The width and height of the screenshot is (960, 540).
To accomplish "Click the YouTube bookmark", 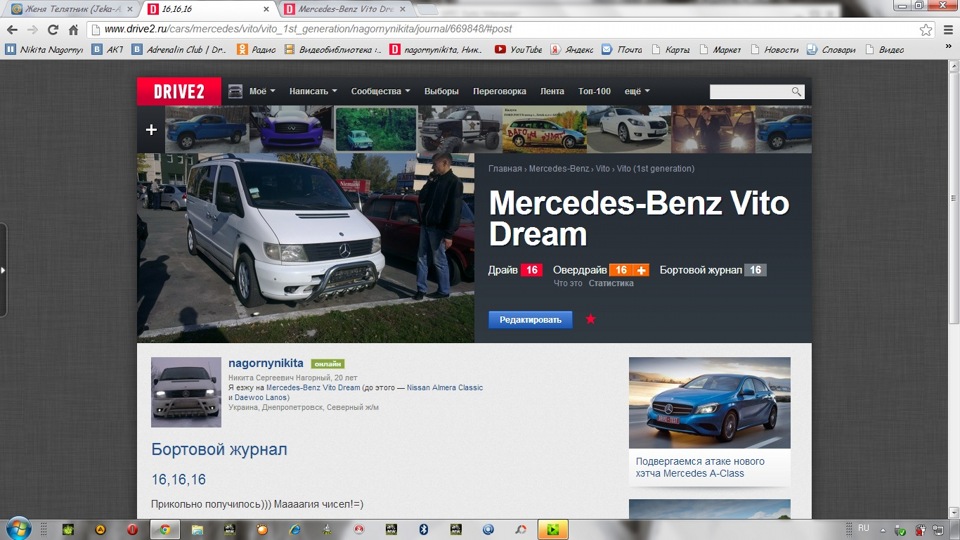I will (519, 50).
